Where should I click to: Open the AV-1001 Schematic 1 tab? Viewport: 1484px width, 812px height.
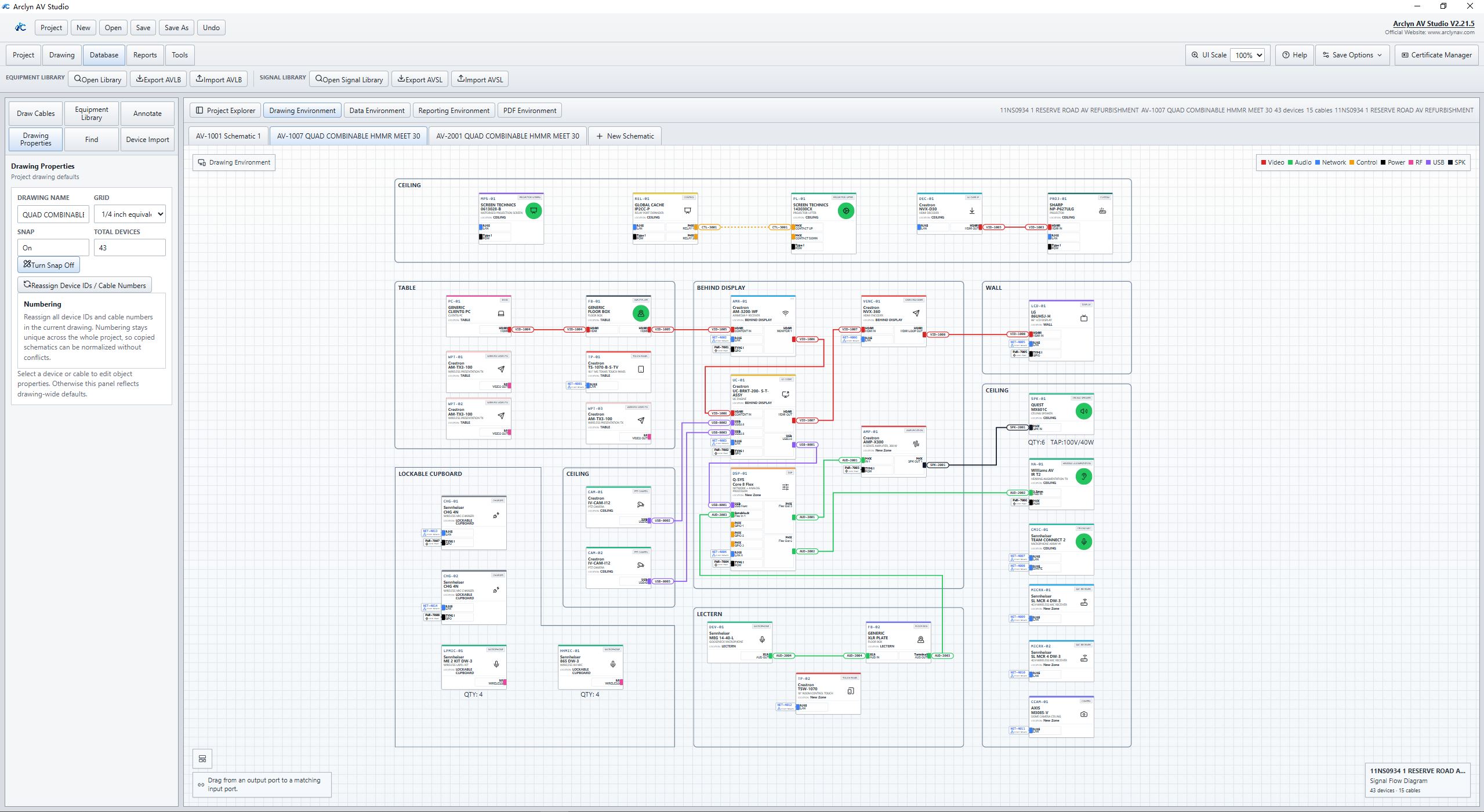coord(228,136)
